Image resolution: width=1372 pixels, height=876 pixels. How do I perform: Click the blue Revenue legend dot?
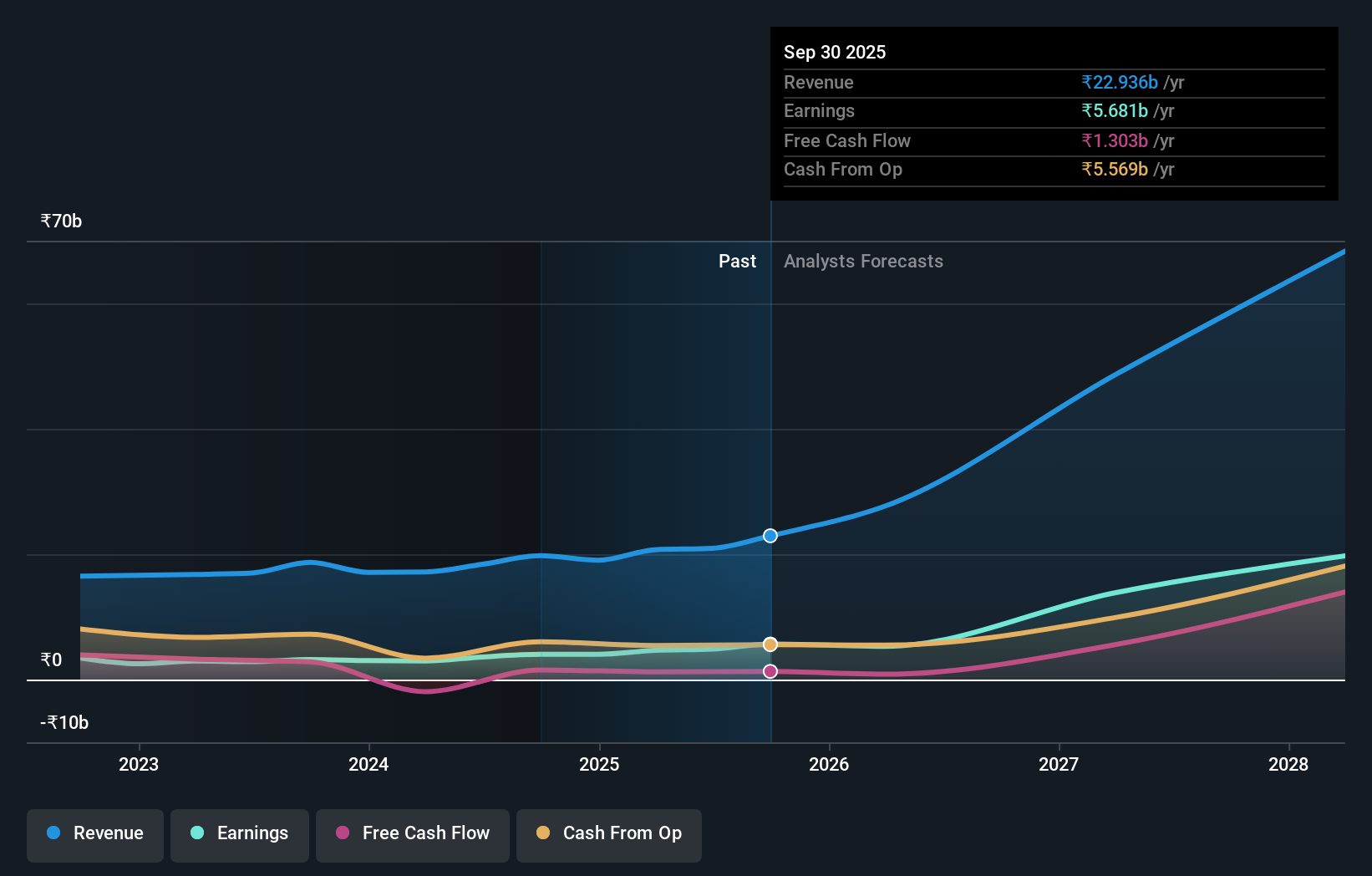[x=52, y=833]
